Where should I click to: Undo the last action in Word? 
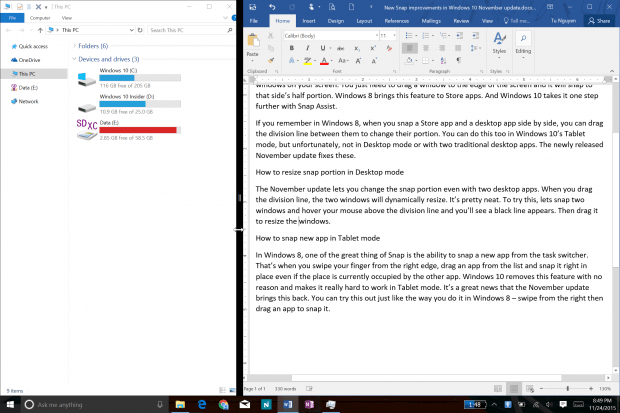pos(272,7)
